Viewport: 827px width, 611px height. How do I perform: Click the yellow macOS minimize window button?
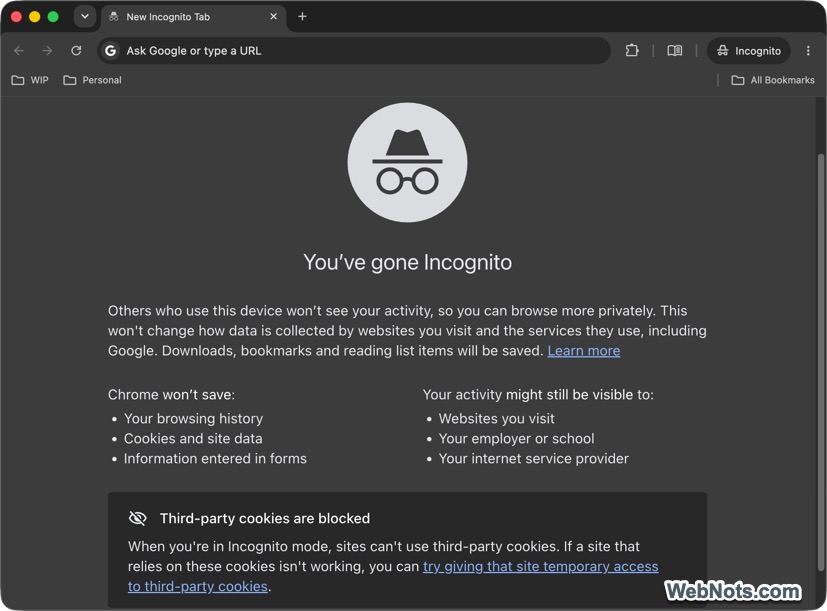point(34,16)
